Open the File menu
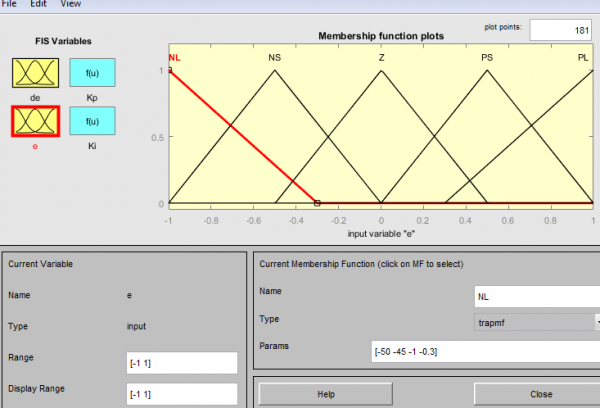The height and width of the screenshot is (408, 600). pyautogui.click(x=9, y=4)
